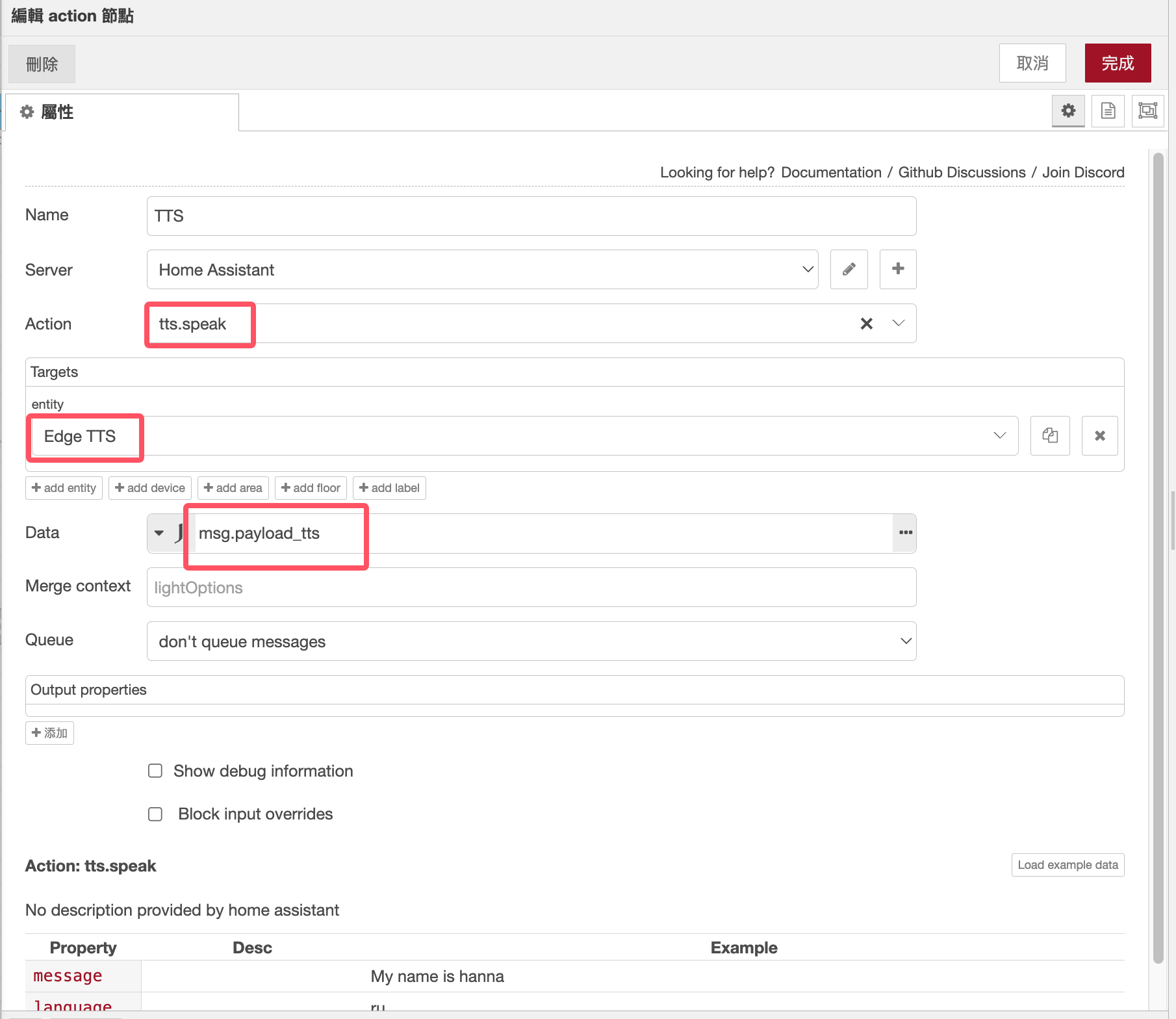The image size is (1176, 1019).
Task: Open Data type selector dropdown
Action: click(x=160, y=533)
